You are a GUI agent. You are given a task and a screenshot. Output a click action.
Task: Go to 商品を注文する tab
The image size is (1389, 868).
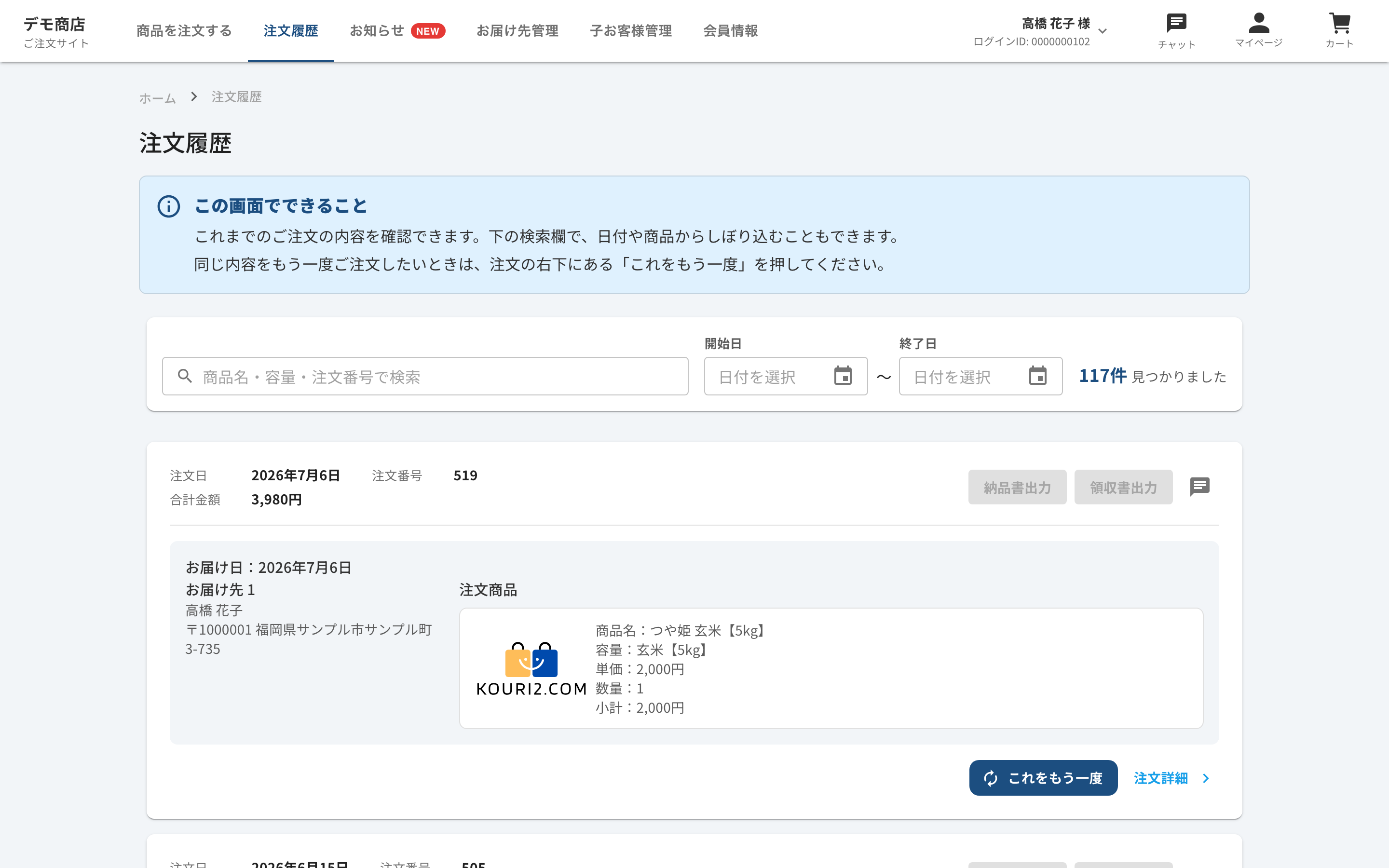[184, 30]
